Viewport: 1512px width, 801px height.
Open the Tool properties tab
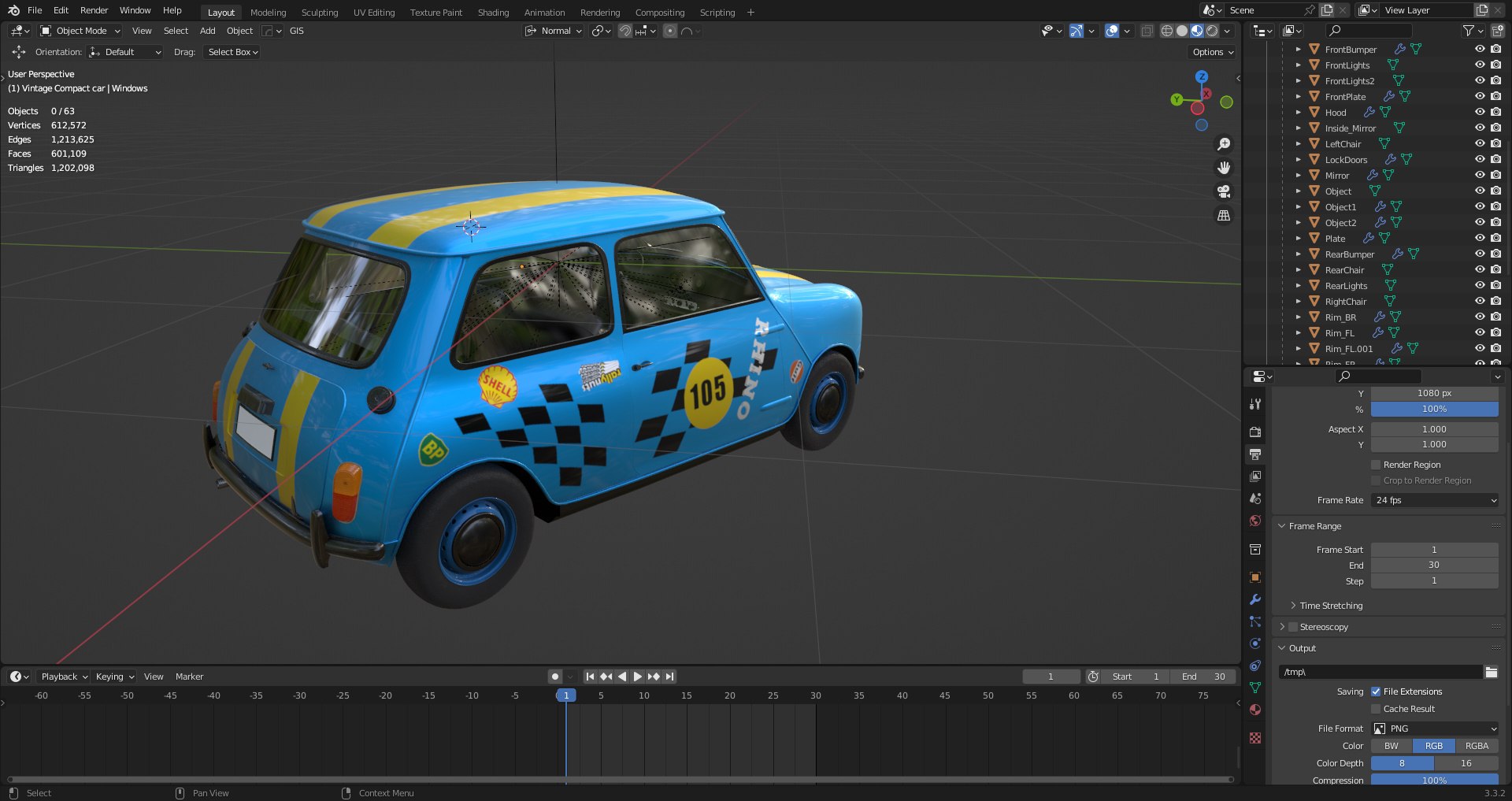tap(1255, 404)
